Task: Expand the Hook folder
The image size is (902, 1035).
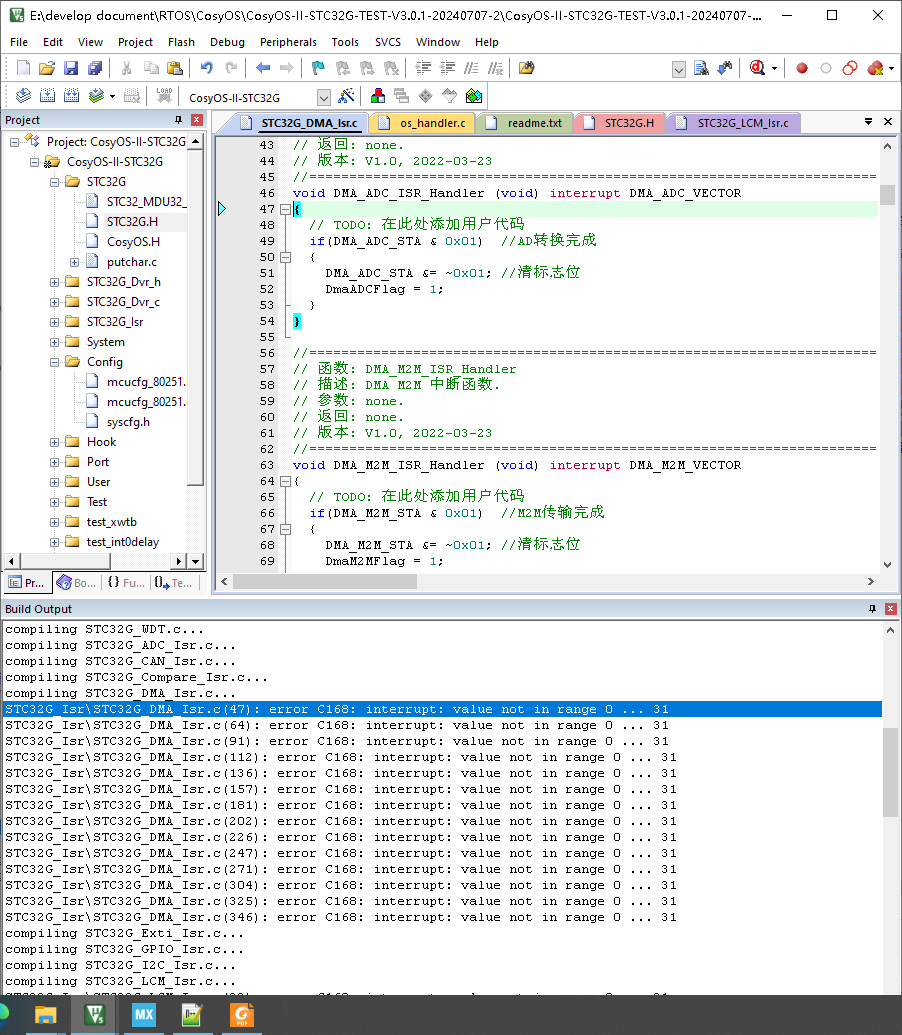Action: [55, 442]
